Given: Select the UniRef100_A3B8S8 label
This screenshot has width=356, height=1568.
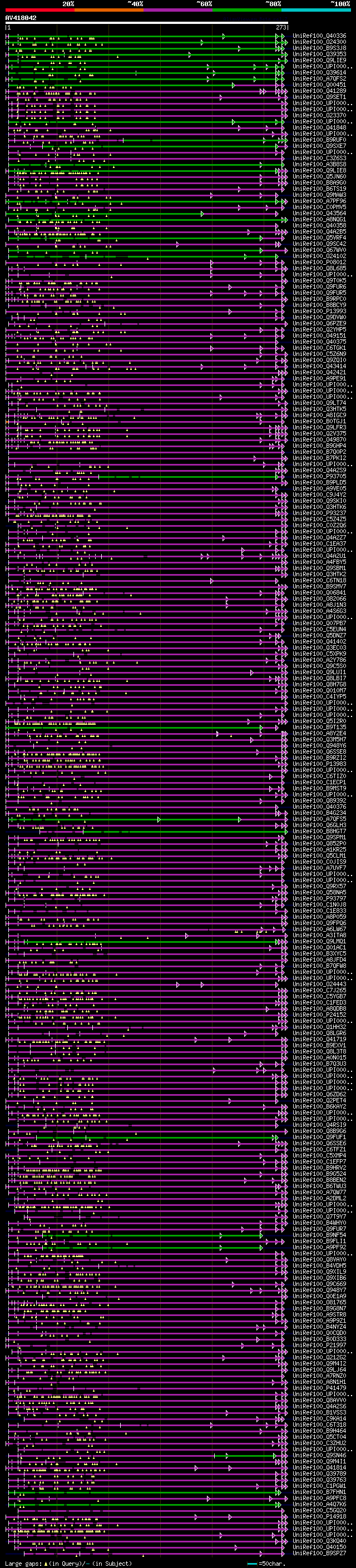Looking at the screenshot, I should click(319, 164).
